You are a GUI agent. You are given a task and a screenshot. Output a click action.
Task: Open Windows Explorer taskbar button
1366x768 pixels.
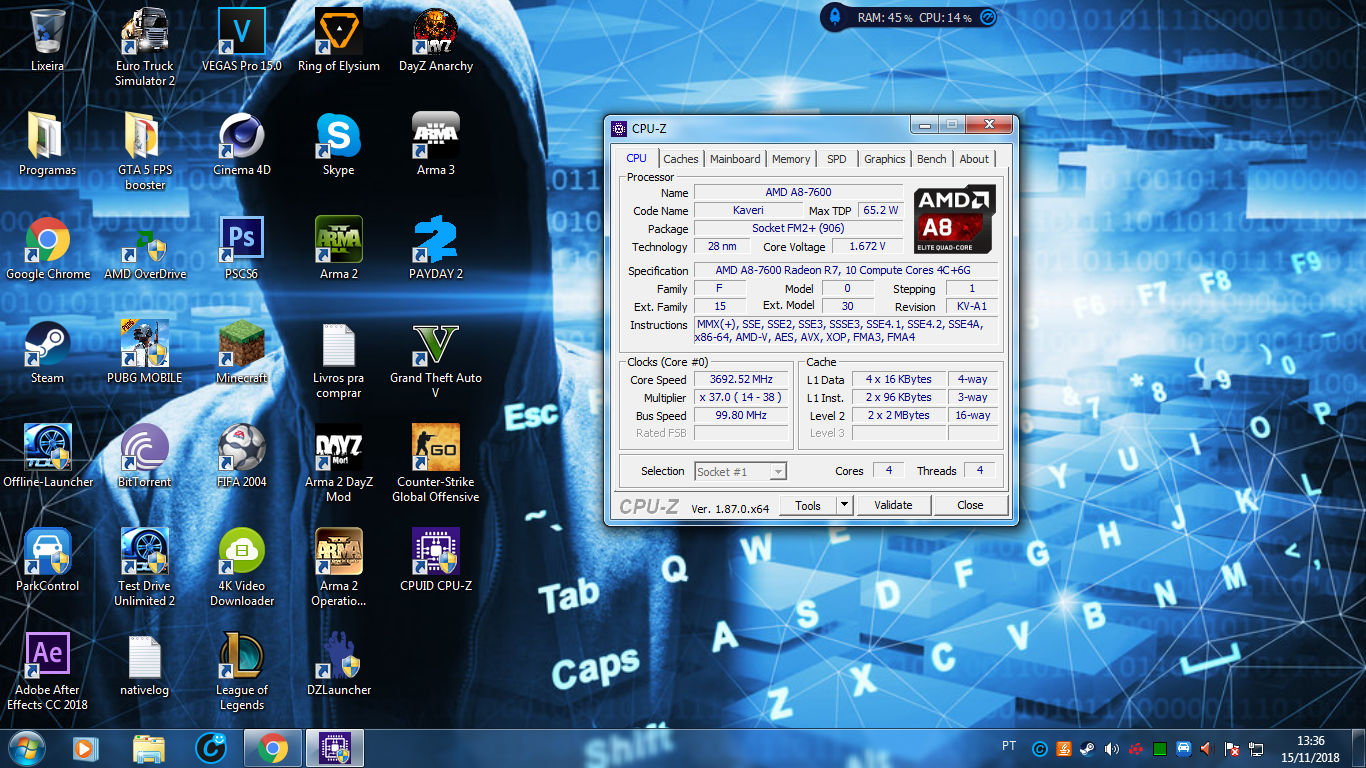point(149,748)
